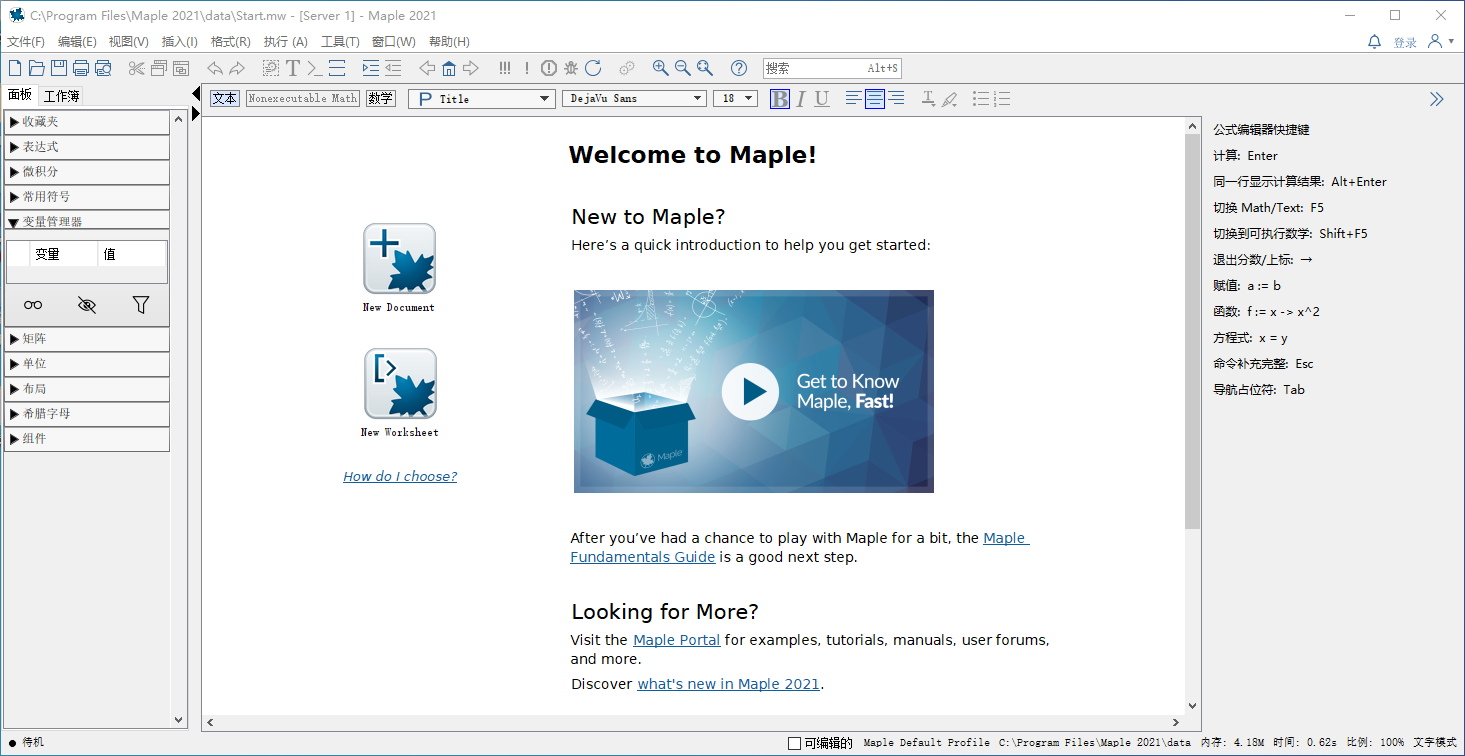Toggle italic formatting
1465x756 pixels.
tap(801, 98)
